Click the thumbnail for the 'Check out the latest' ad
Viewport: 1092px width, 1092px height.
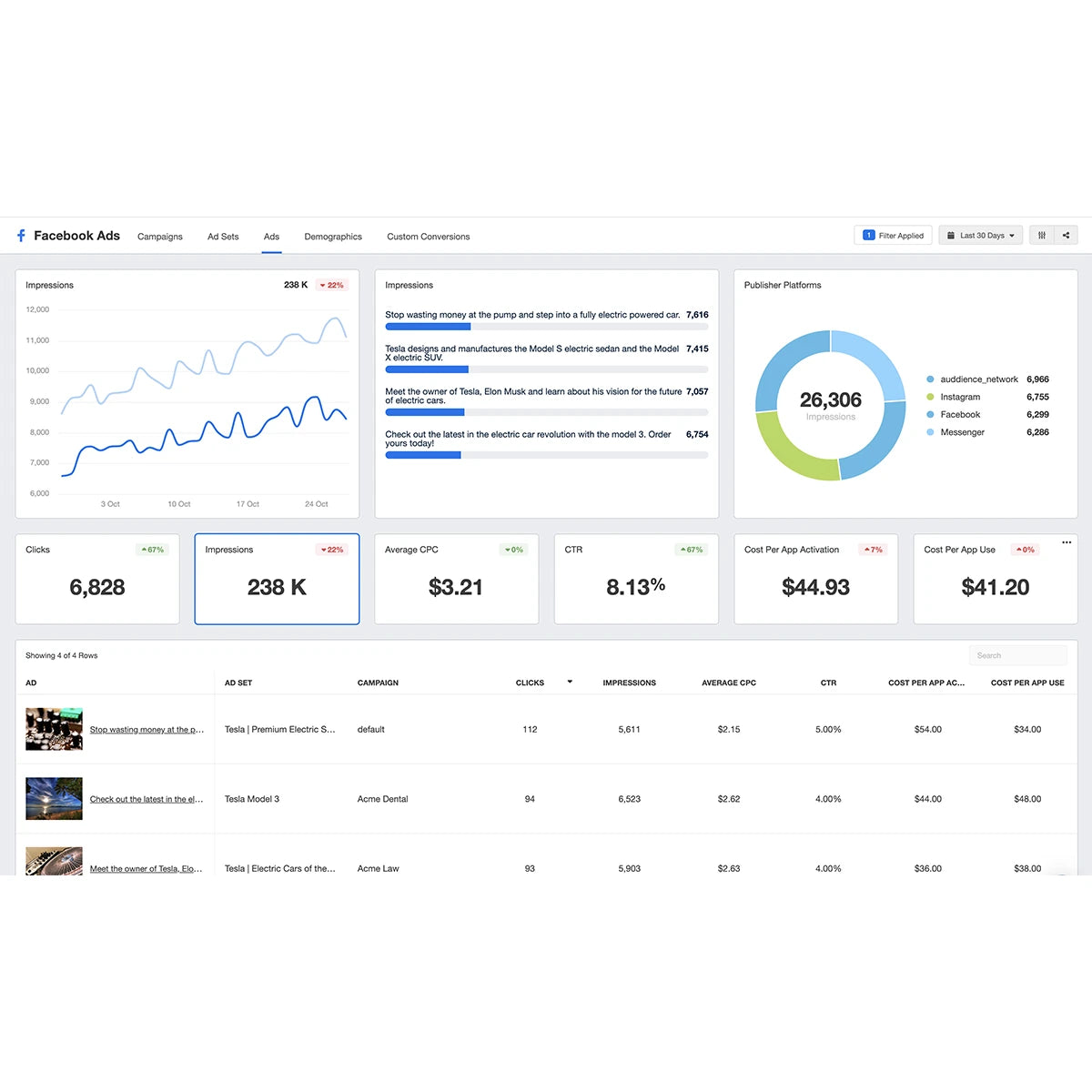[54, 799]
